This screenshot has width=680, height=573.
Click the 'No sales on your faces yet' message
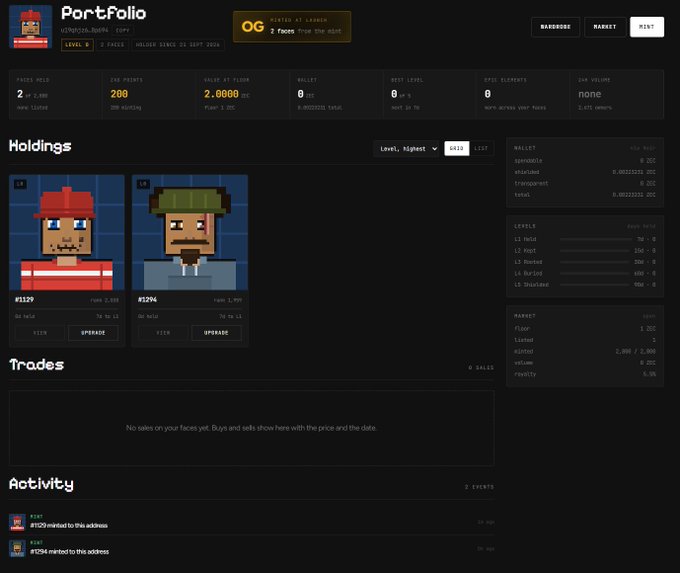point(252,428)
